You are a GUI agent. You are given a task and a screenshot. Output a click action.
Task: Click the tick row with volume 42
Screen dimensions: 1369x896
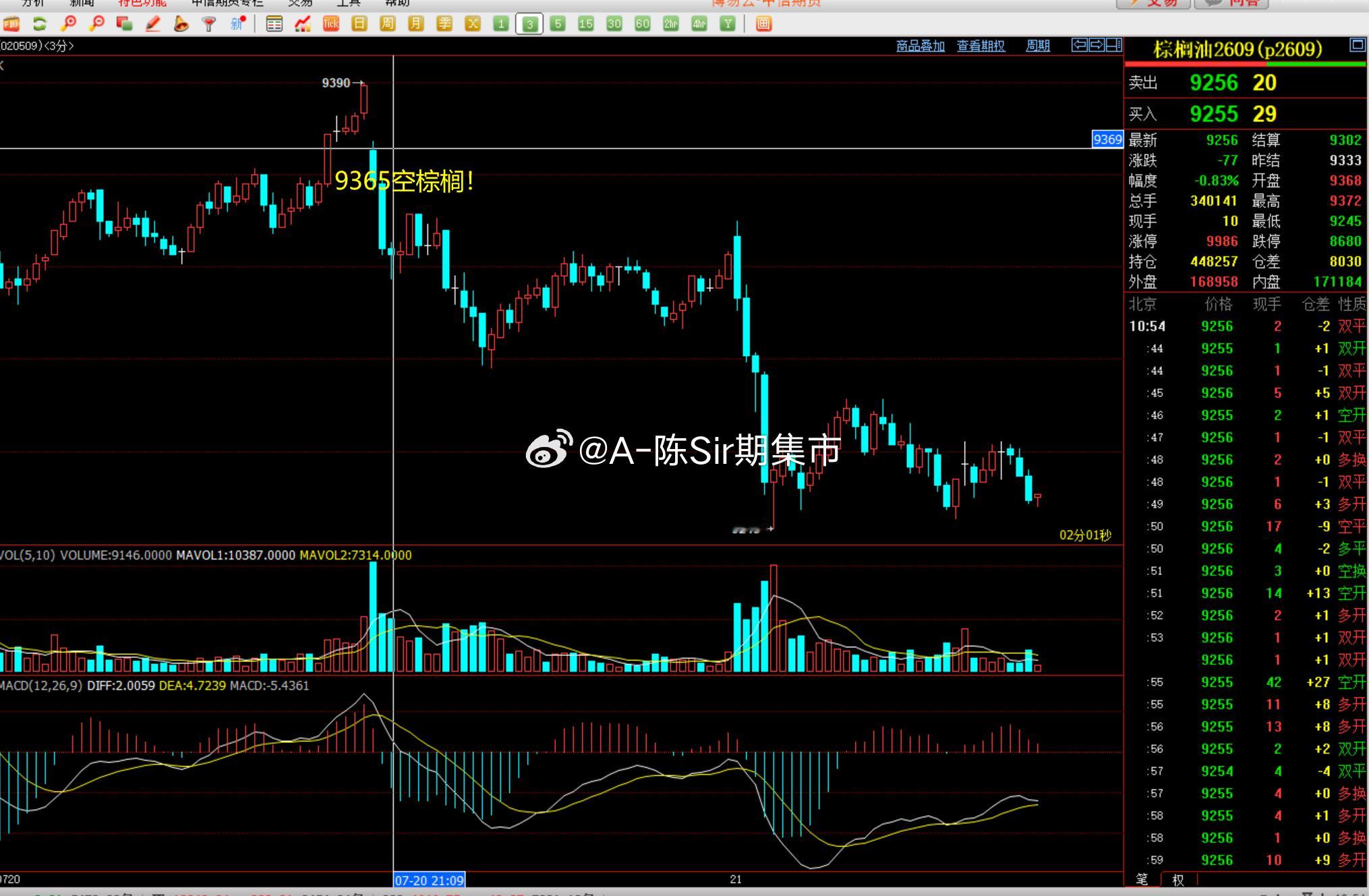[x=1246, y=682]
